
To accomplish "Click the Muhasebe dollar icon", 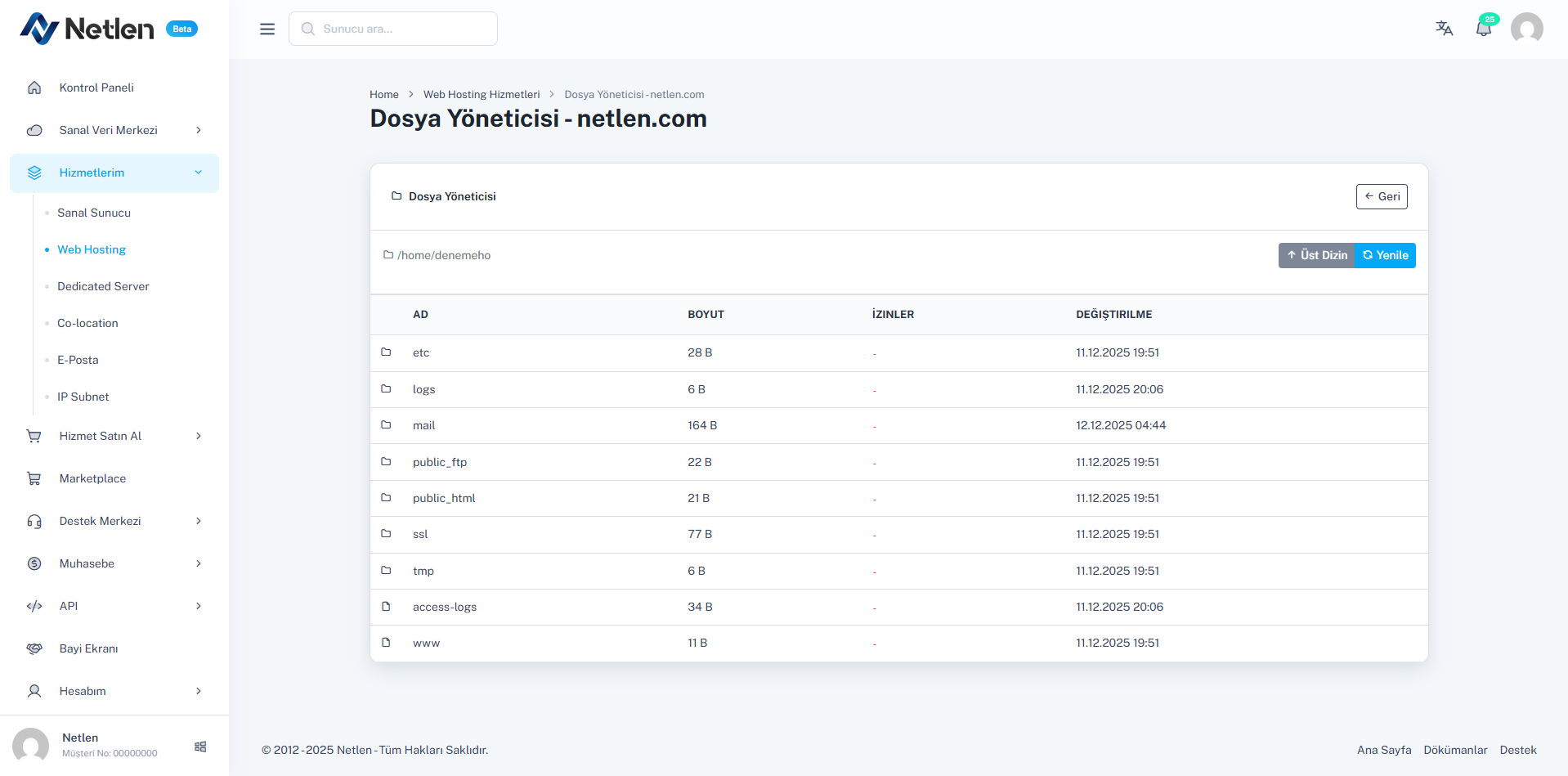I will click(x=34, y=563).
